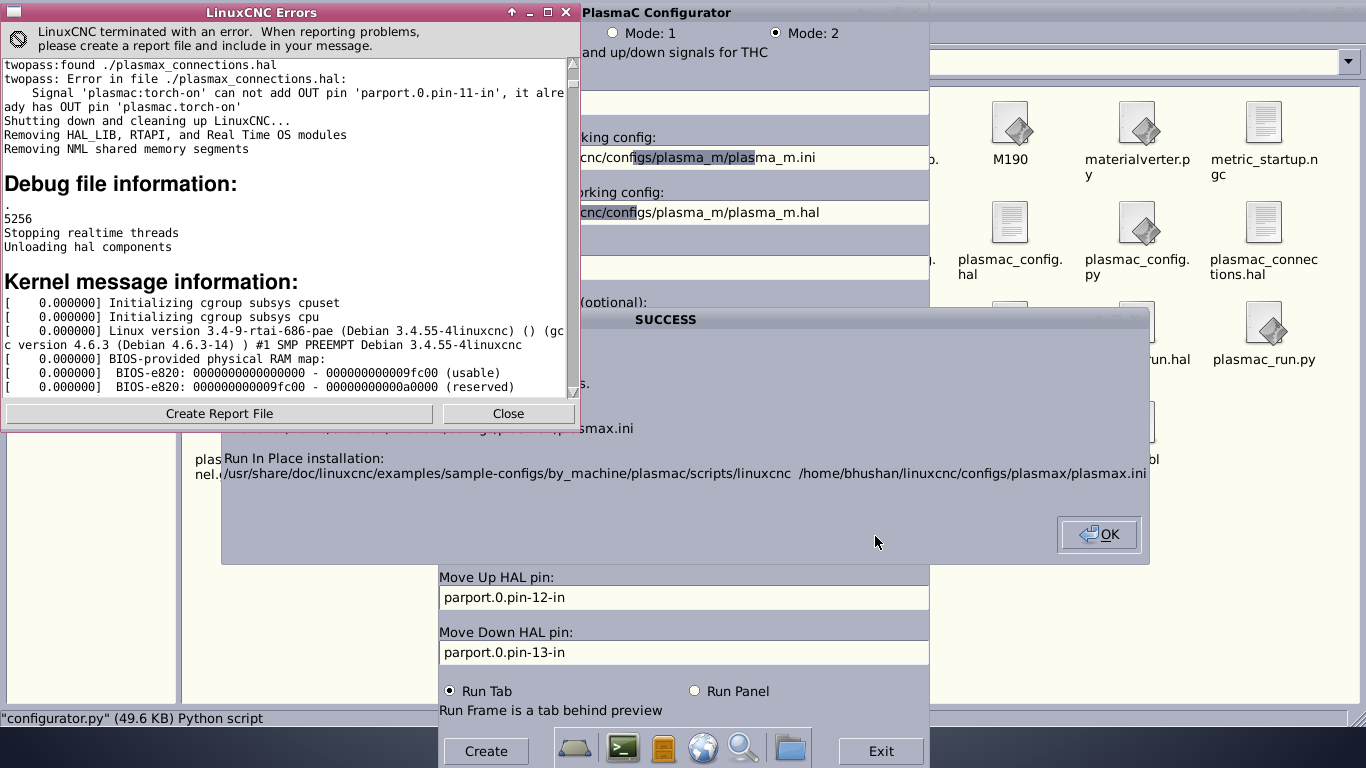Open the blue folder launcher icon
The image size is (1366, 768).
(x=790, y=748)
